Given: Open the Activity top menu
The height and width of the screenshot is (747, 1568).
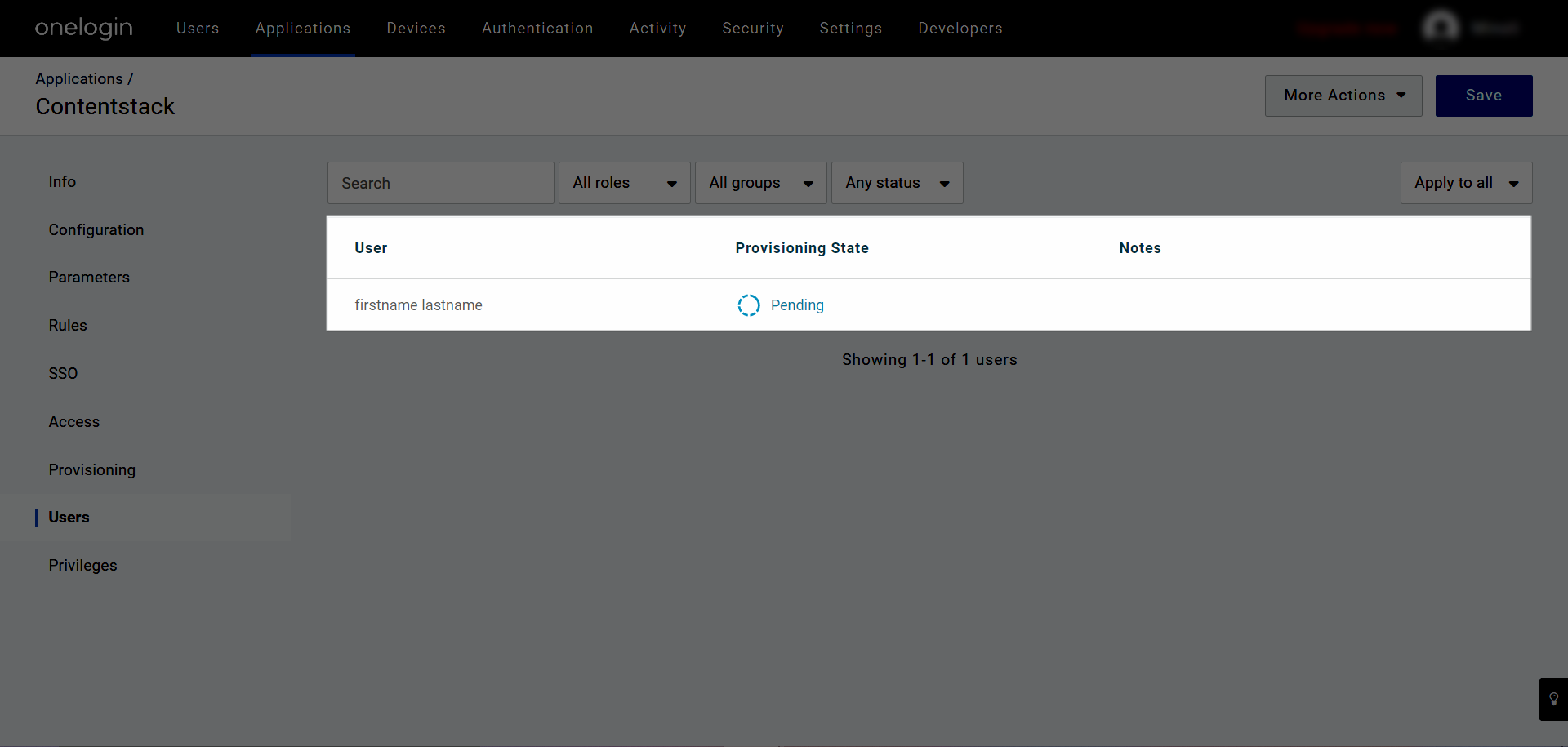Looking at the screenshot, I should pyautogui.click(x=657, y=29).
